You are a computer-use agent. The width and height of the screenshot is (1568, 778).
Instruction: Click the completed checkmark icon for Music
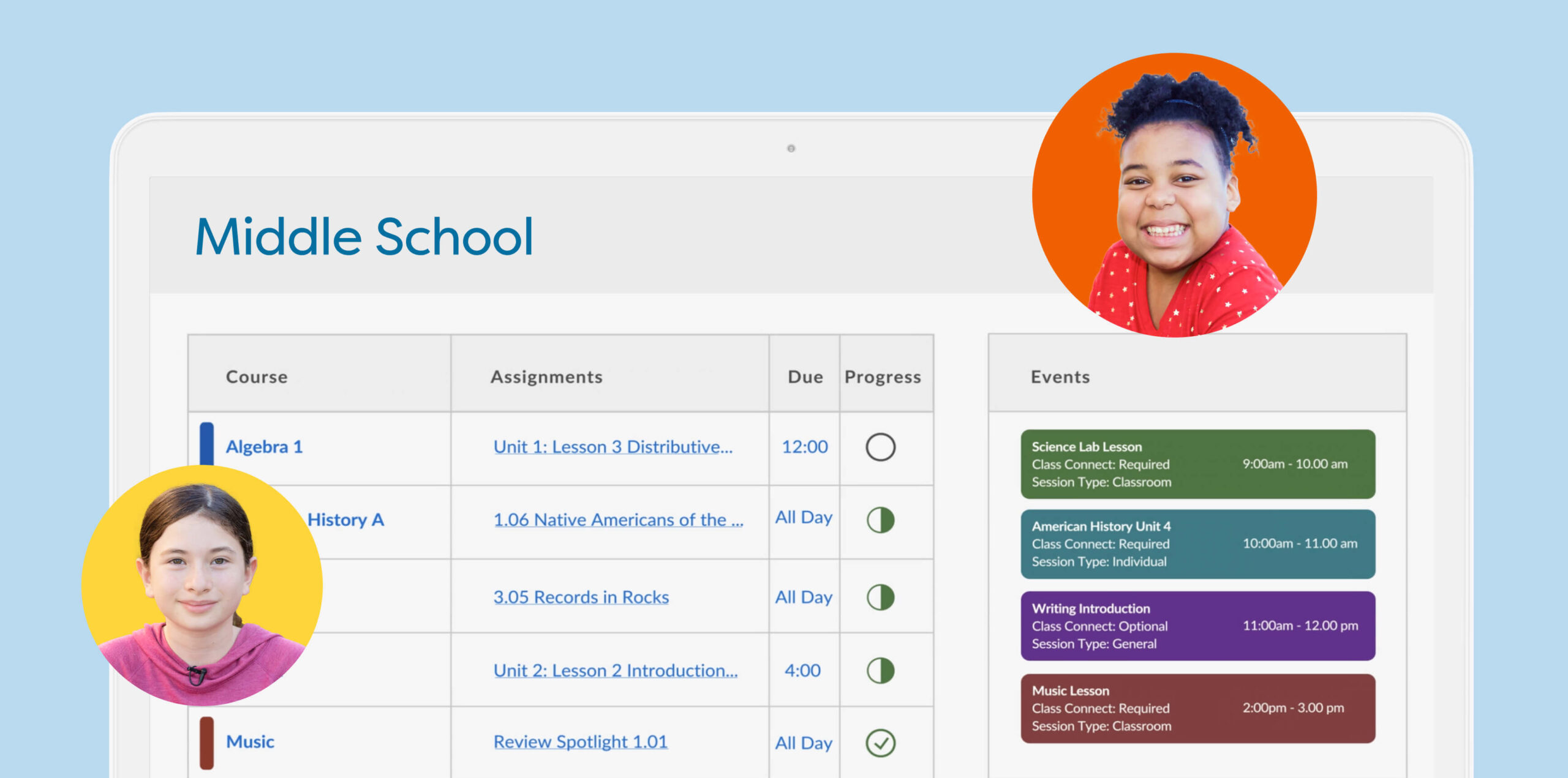tap(880, 742)
